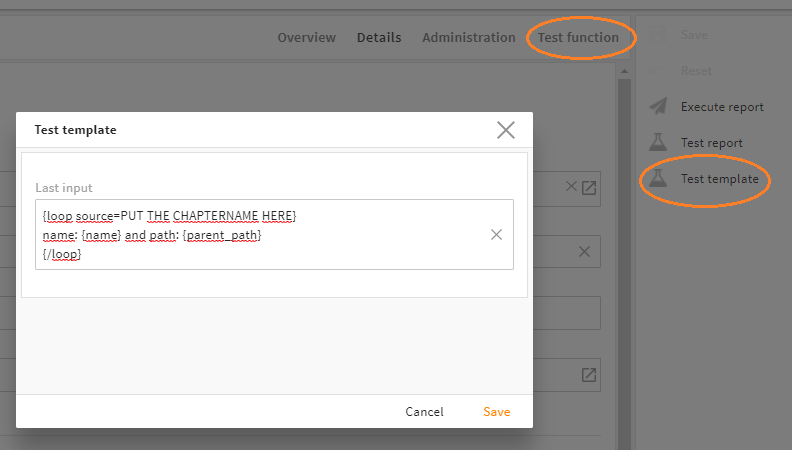Image resolution: width=792 pixels, height=450 pixels.
Task: Click the Execute report paper plane icon
Action: 658,107
